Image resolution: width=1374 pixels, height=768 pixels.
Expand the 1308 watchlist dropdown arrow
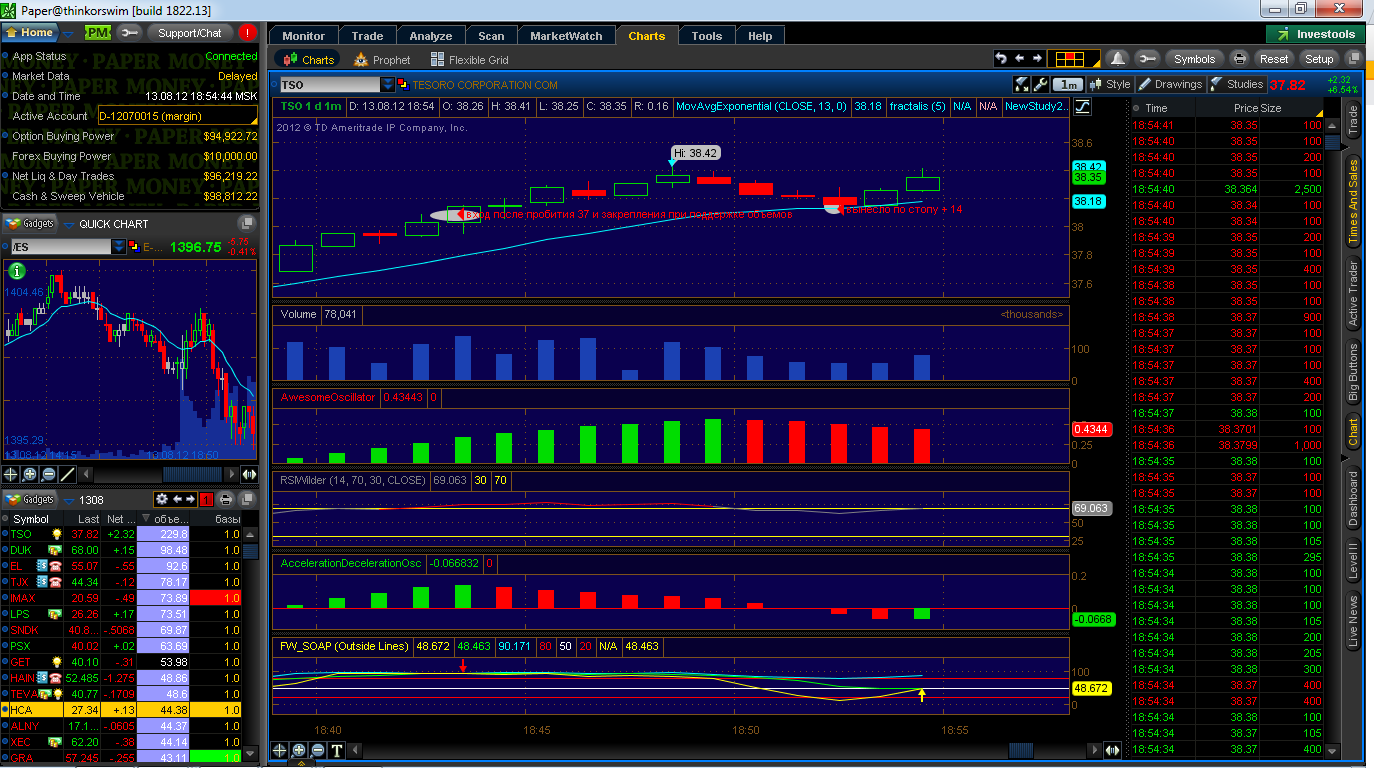[68, 499]
